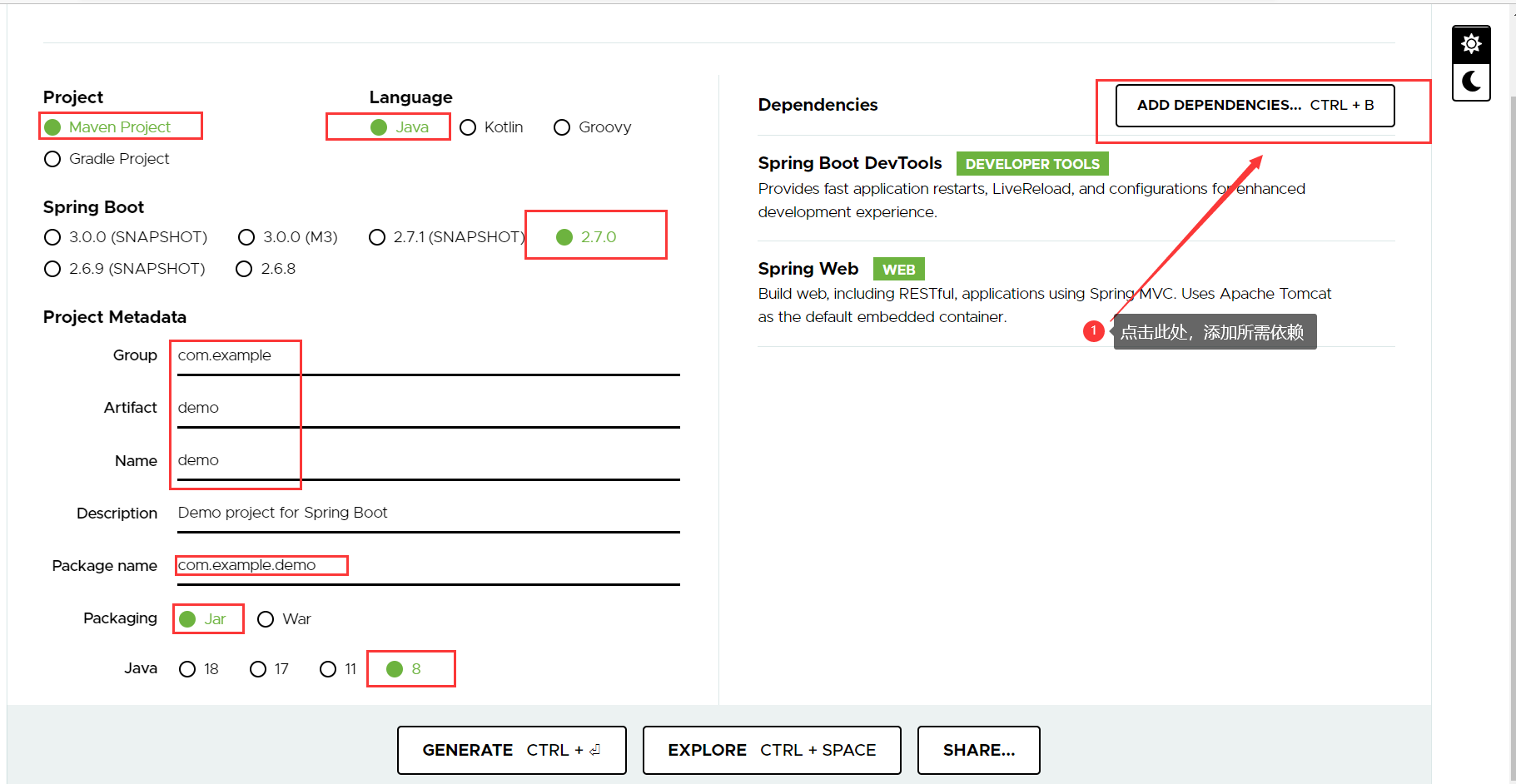Click the WEB category tag

pyautogui.click(x=898, y=270)
